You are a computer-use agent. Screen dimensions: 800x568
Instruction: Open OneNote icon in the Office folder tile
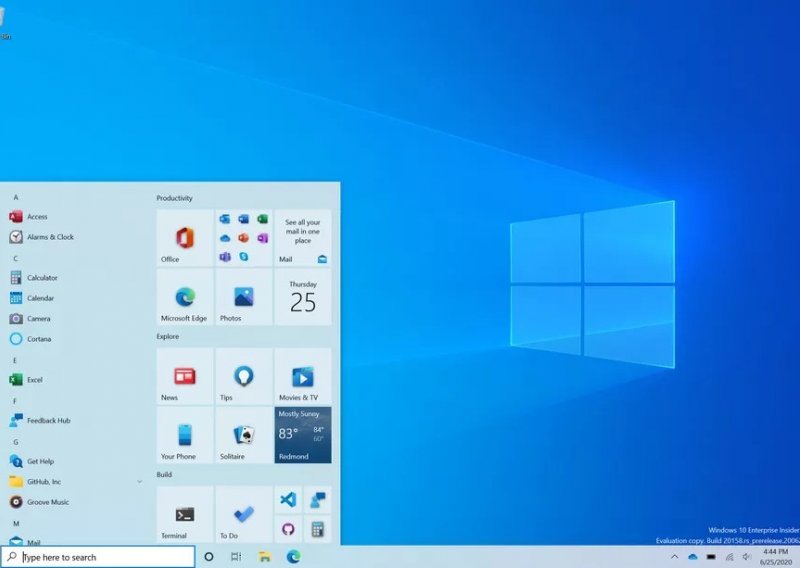263,238
